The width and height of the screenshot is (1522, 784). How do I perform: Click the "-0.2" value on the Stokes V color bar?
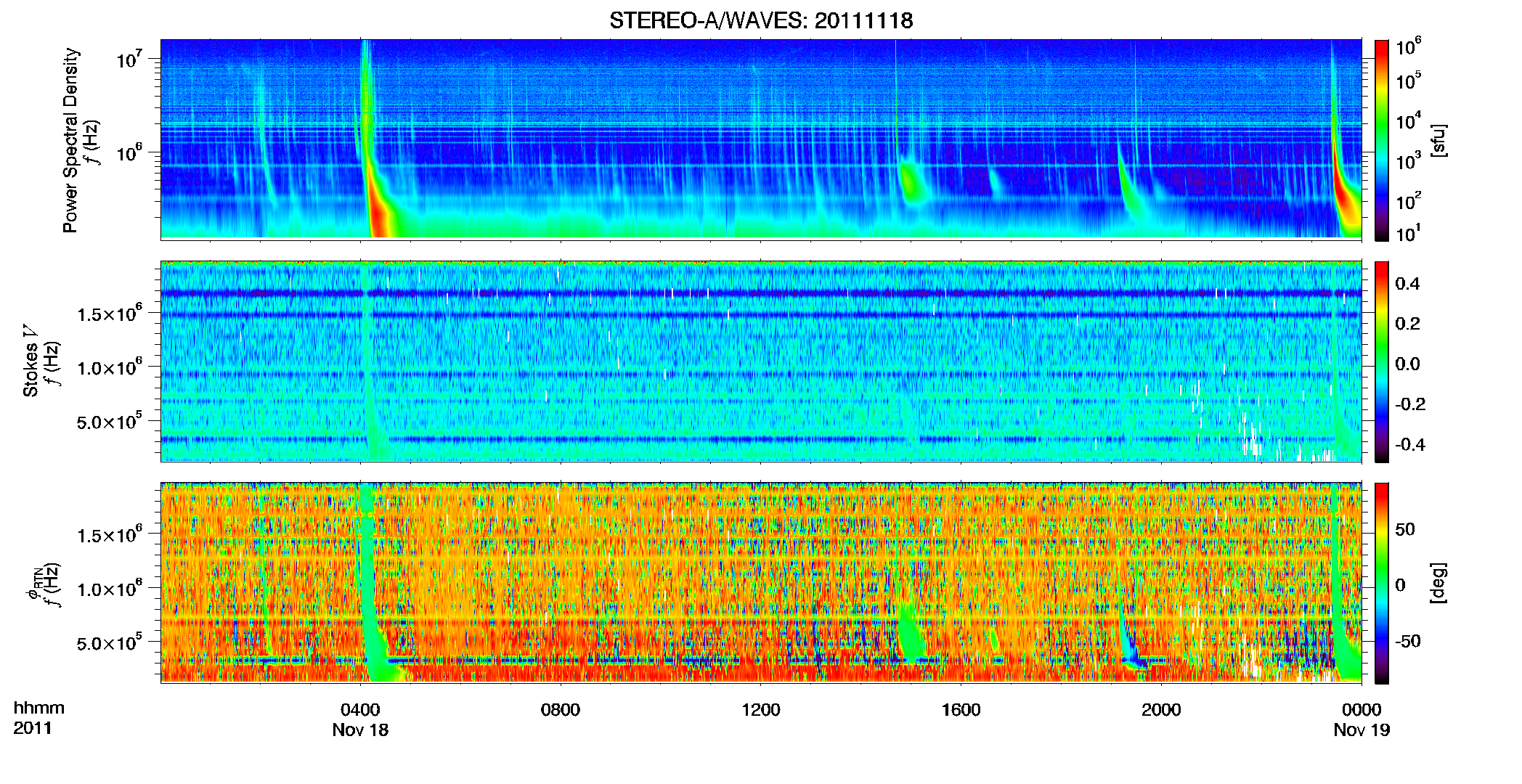[x=1410, y=404]
